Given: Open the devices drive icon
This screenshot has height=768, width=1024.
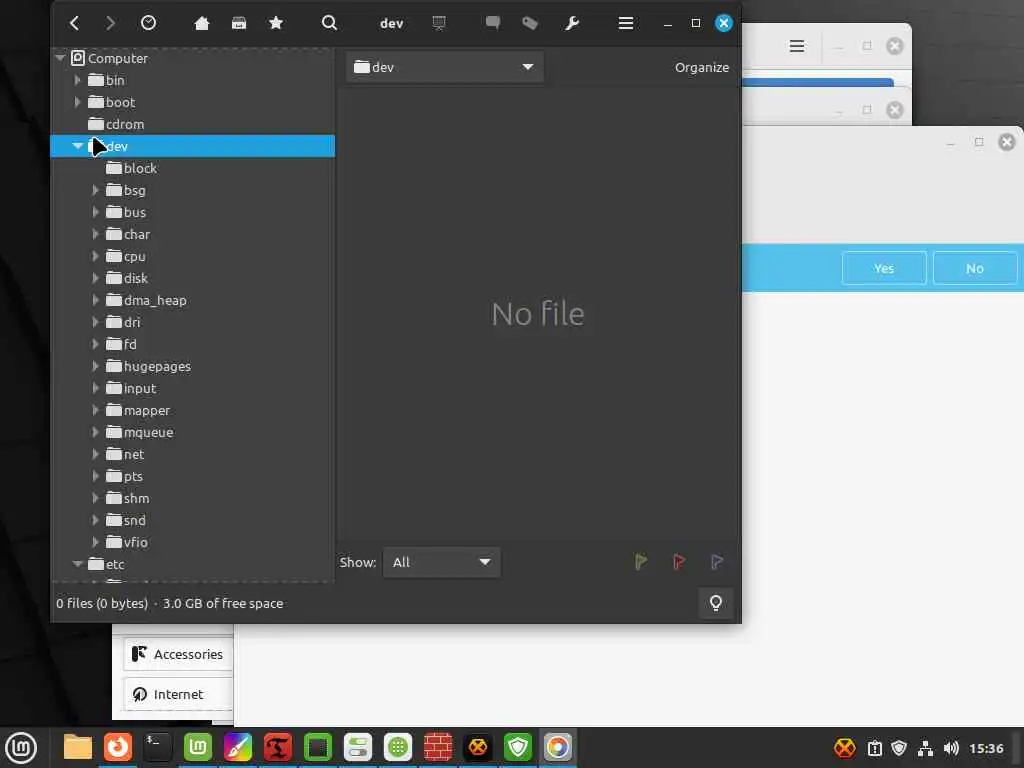Looking at the screenshot, I should tap(239, 24).
